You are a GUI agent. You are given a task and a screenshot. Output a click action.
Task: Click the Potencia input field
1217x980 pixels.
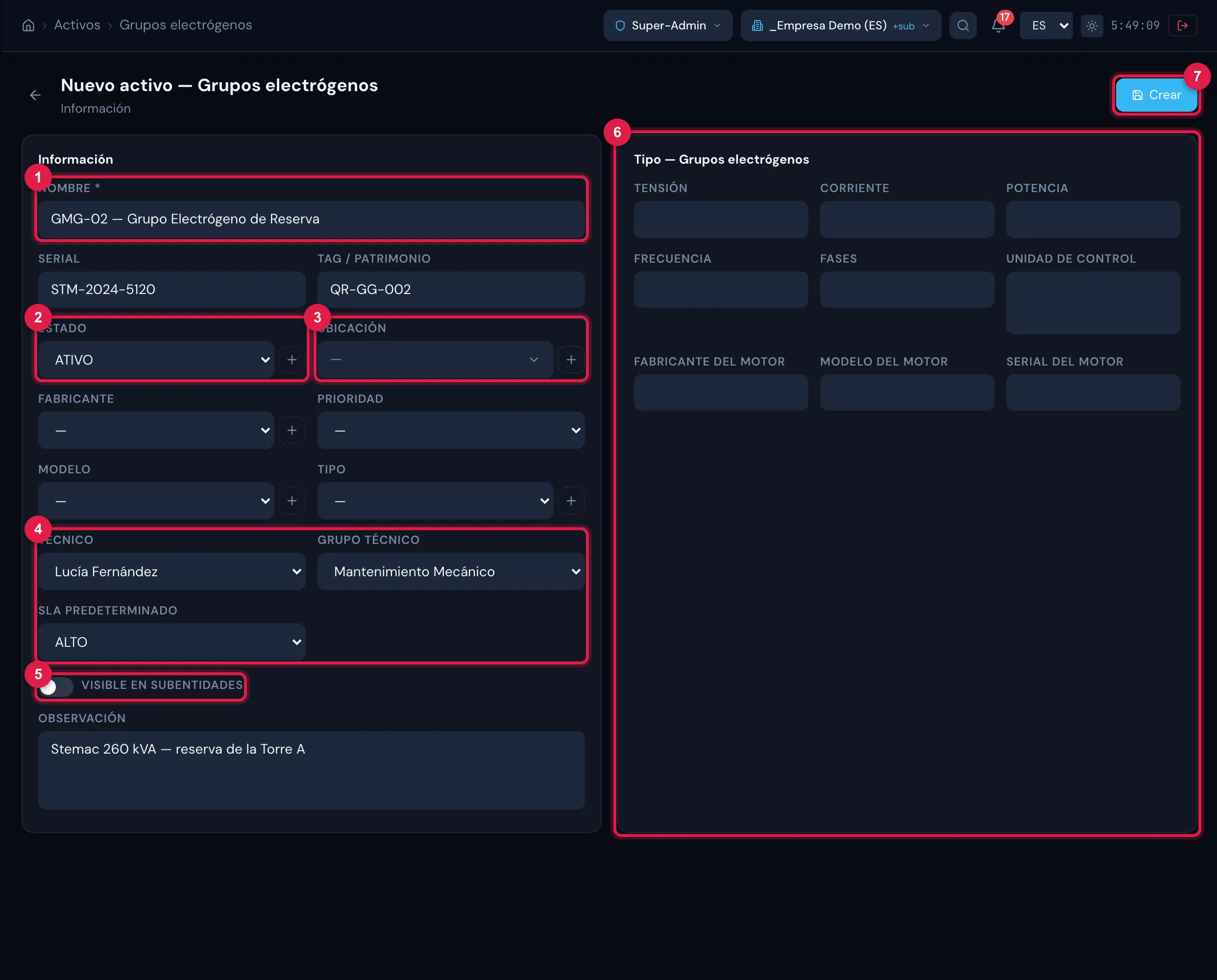tap(1093, 219)
